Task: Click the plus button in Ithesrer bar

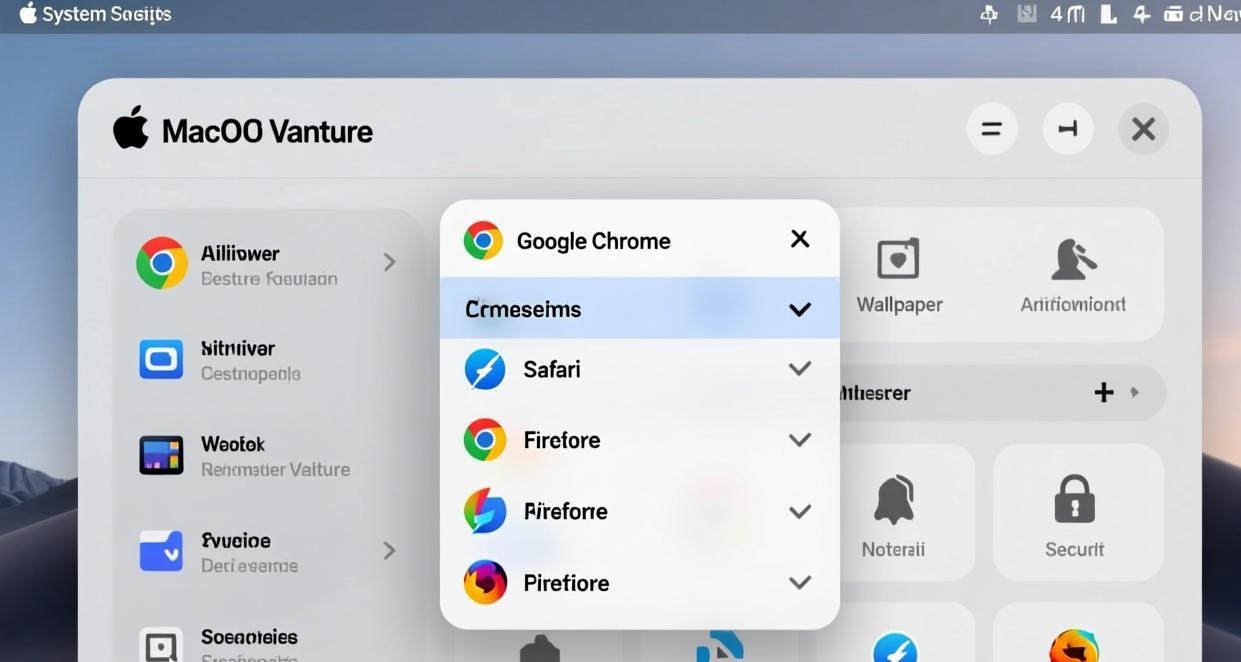Action: (1104, 392)
